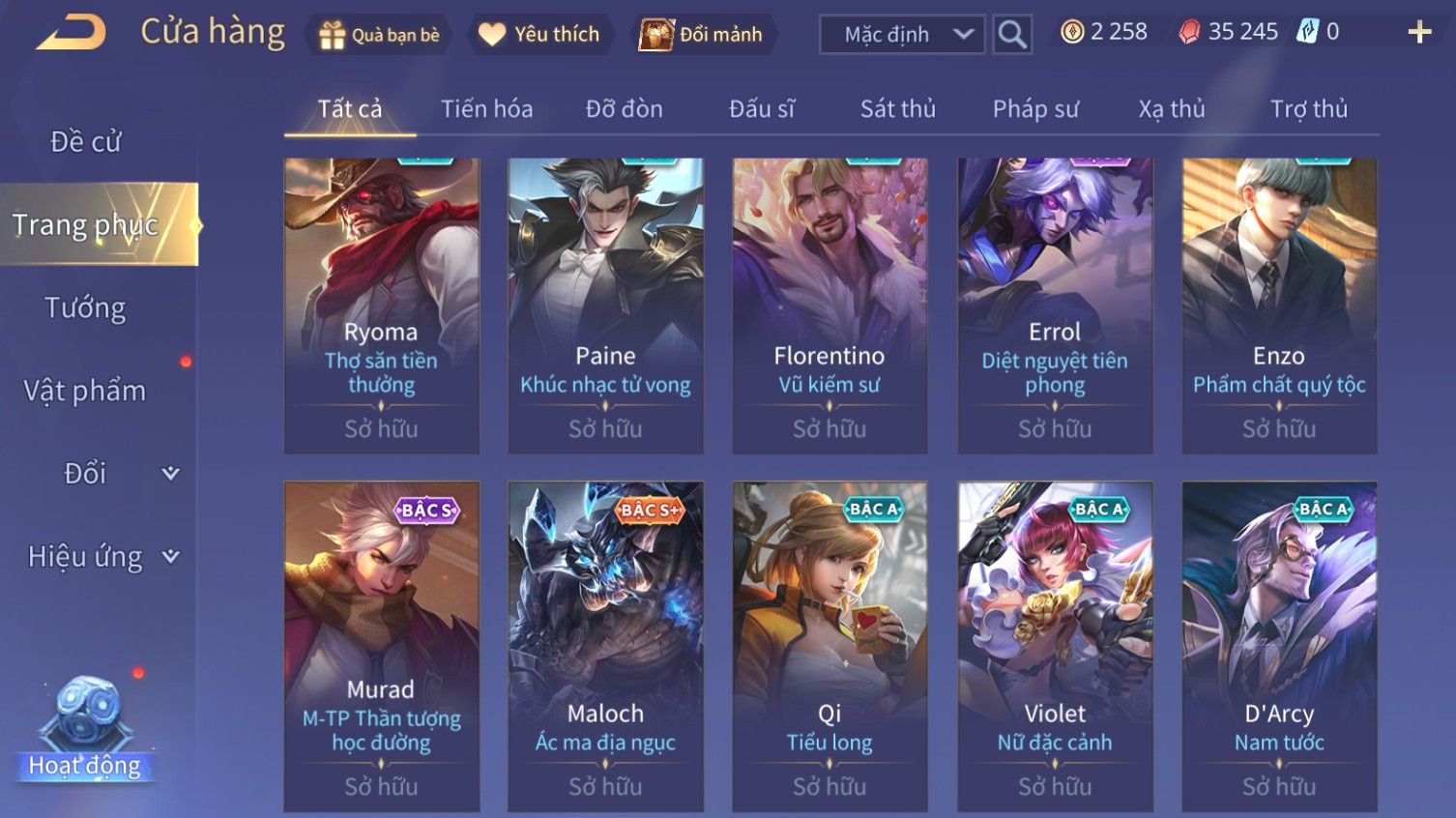The image size is (1456, 818).
Task: Select the Pháp sư tab
Action: coord(1035,108)
